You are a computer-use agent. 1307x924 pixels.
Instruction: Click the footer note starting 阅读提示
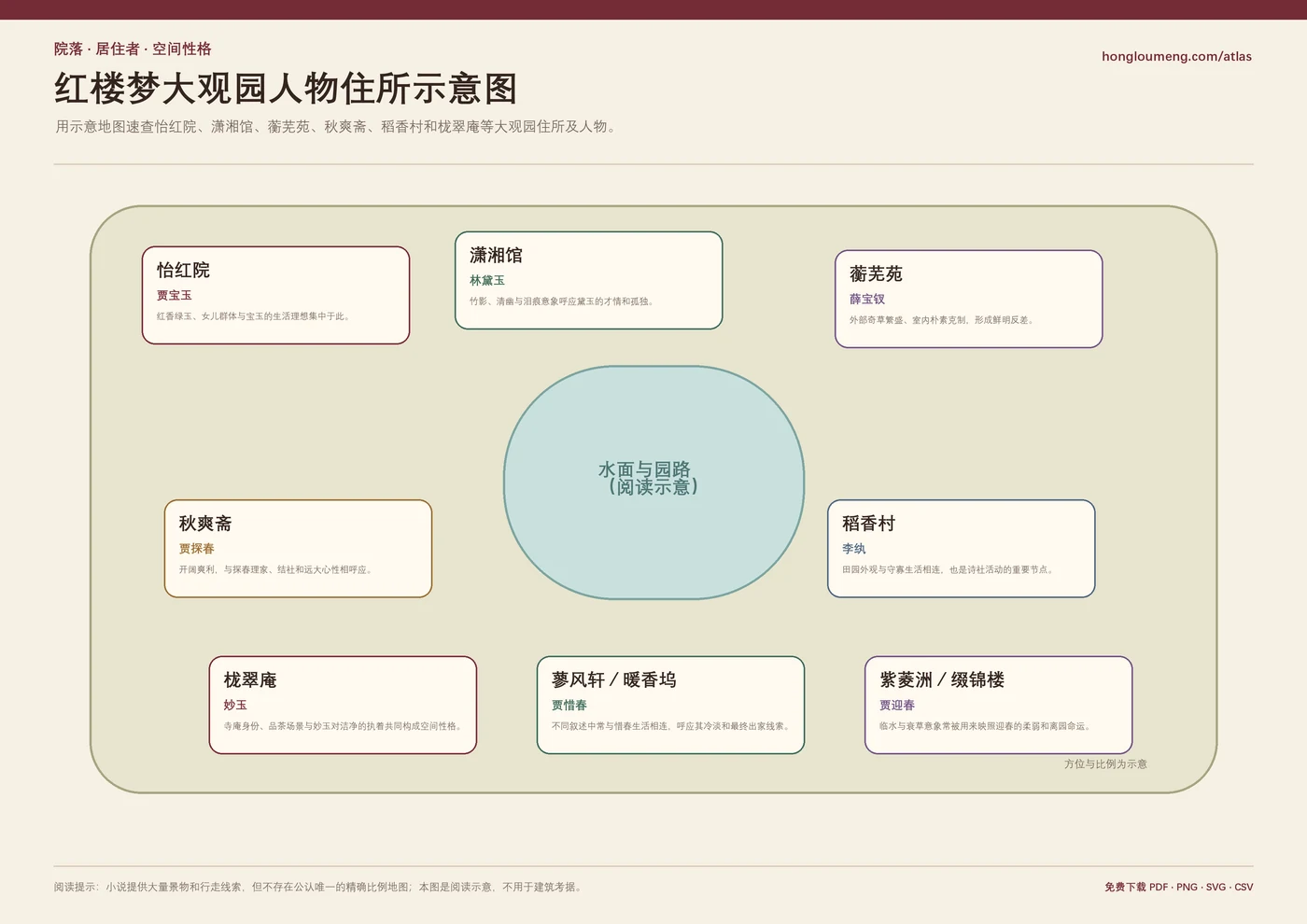click(x=319, y=887)
